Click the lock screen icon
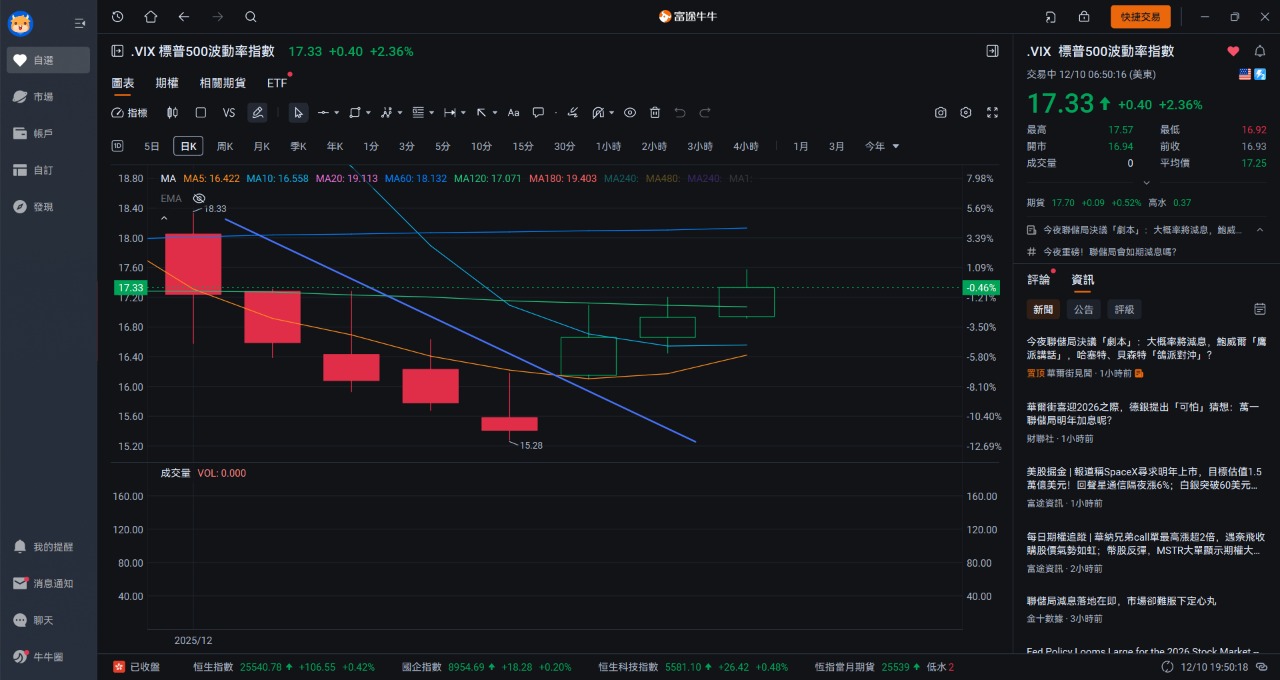 tap(1084, 16)
